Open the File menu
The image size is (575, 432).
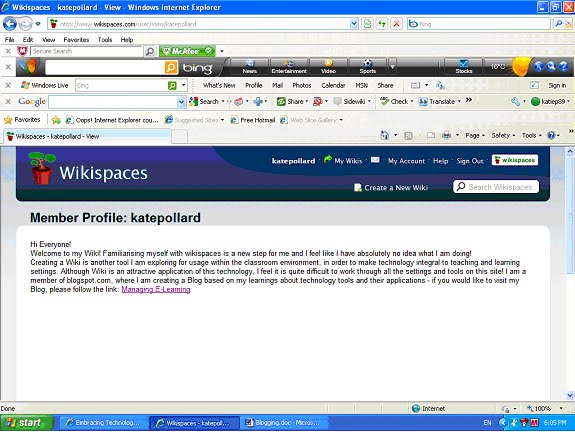coord(10,40)
